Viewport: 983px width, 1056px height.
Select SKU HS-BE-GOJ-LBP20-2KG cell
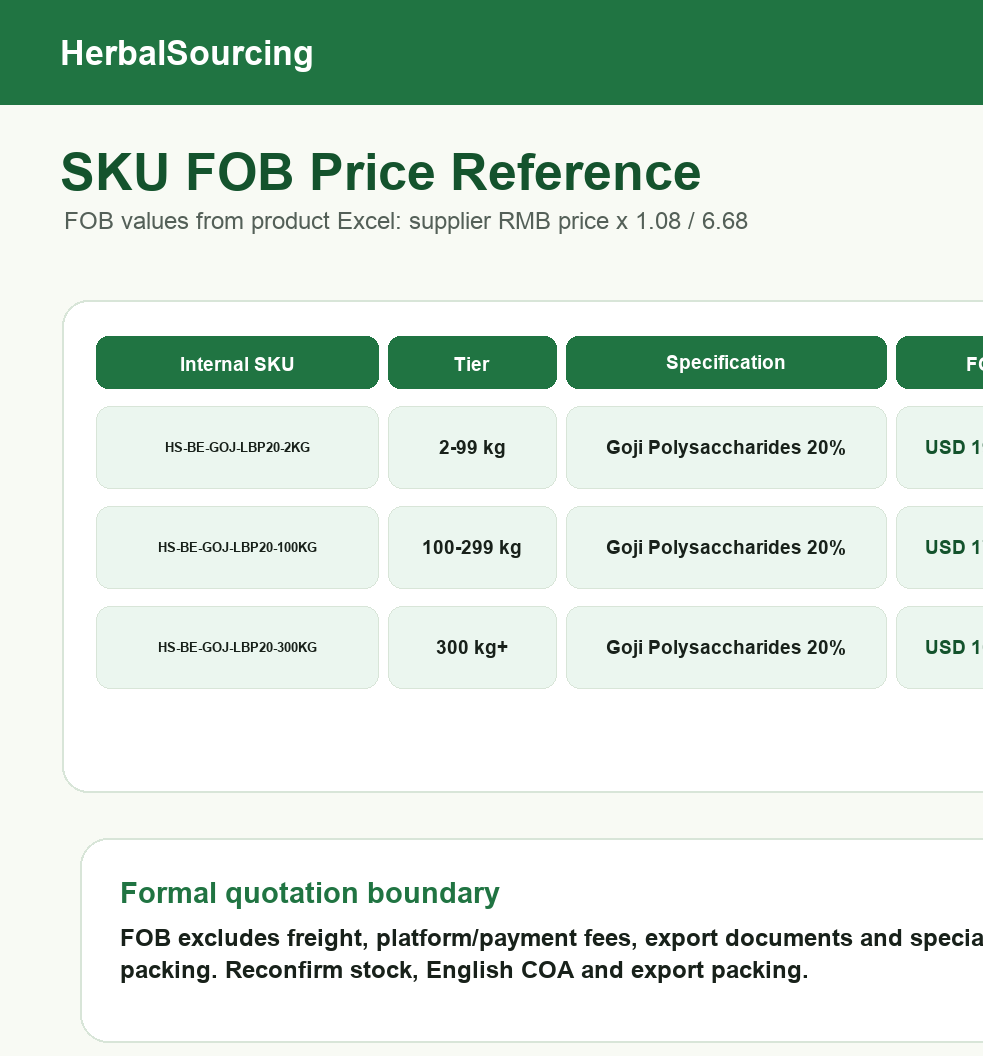click(237, 447)
